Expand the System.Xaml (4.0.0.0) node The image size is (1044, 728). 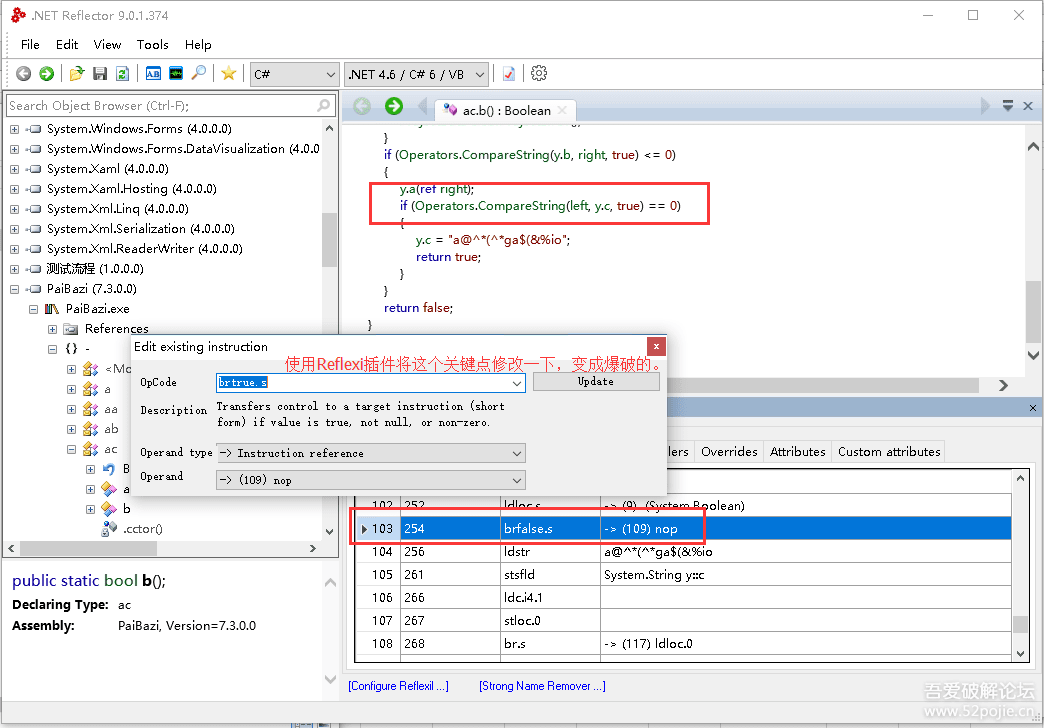click(x=15, y=169)
